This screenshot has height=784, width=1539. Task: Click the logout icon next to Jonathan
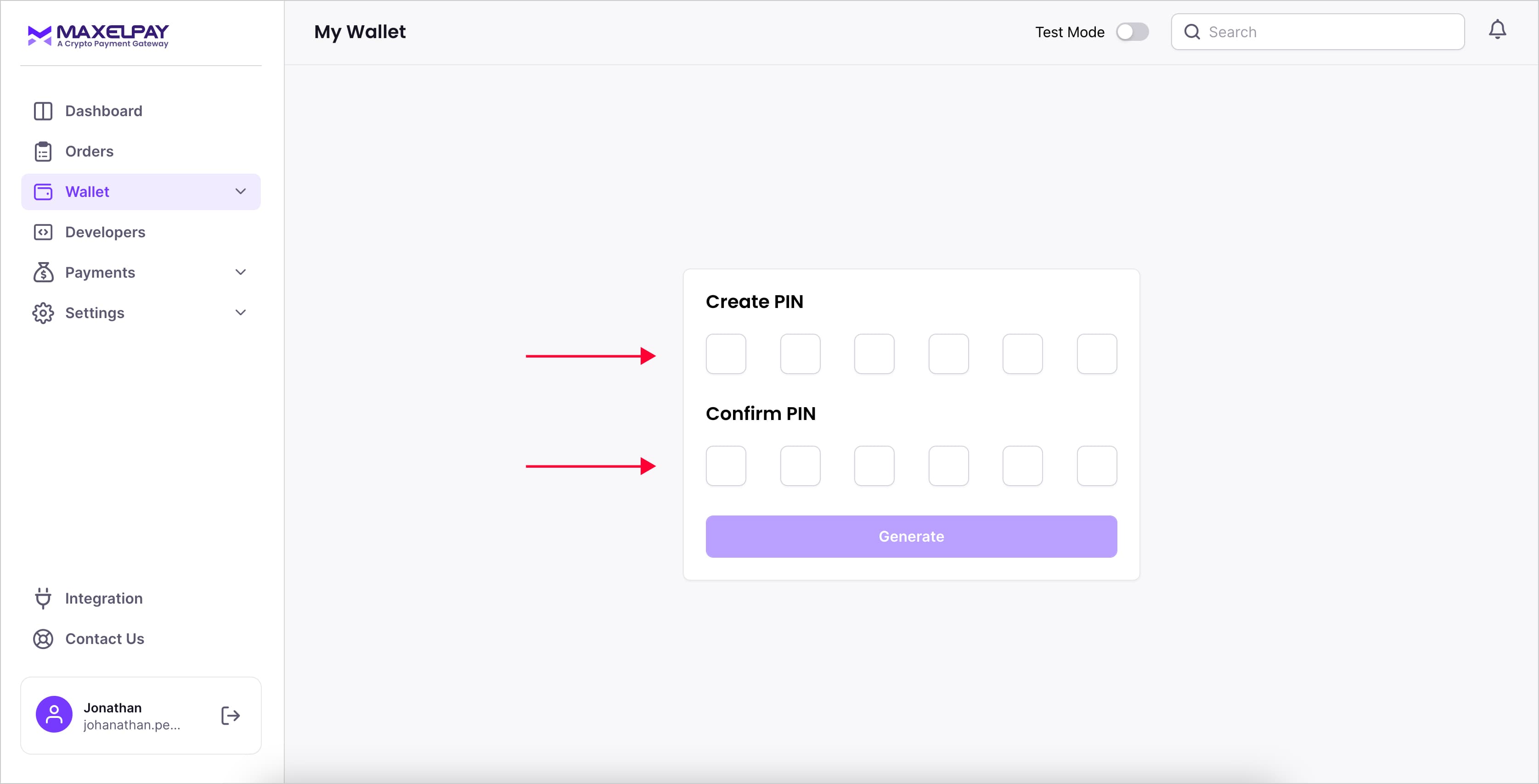coord(230,715)
